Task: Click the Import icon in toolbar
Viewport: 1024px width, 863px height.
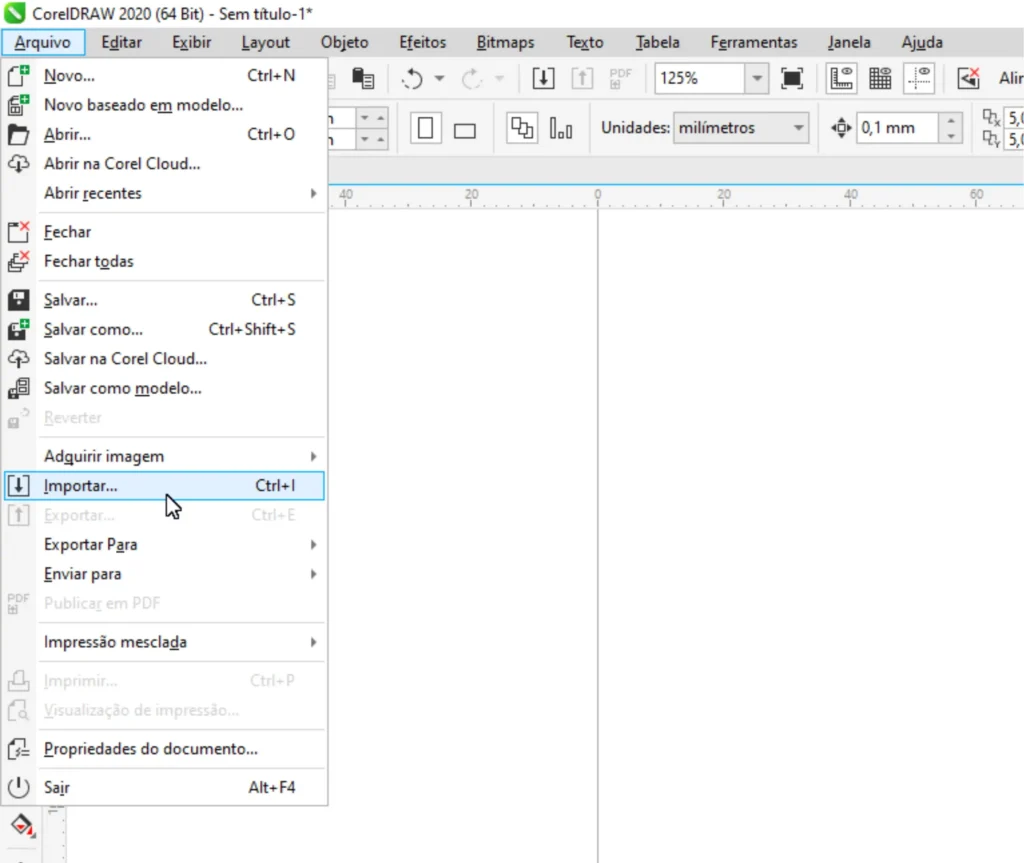Action: (543, 78)
